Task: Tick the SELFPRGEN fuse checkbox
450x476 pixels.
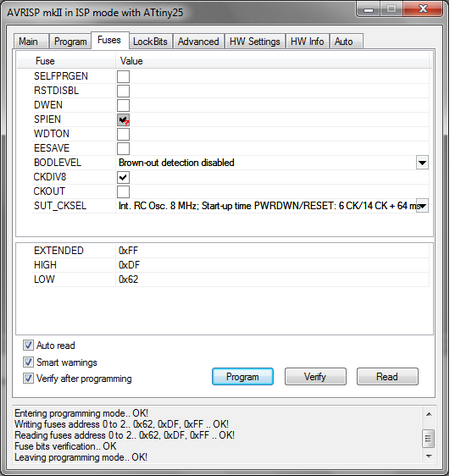Action: coord(123,76)
